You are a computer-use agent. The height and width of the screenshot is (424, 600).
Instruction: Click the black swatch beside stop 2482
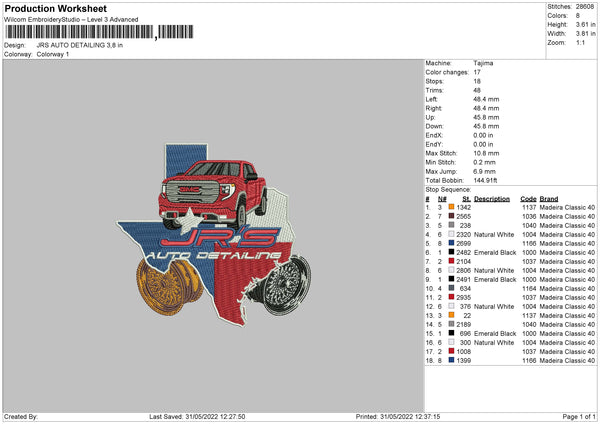pos(453,252)
